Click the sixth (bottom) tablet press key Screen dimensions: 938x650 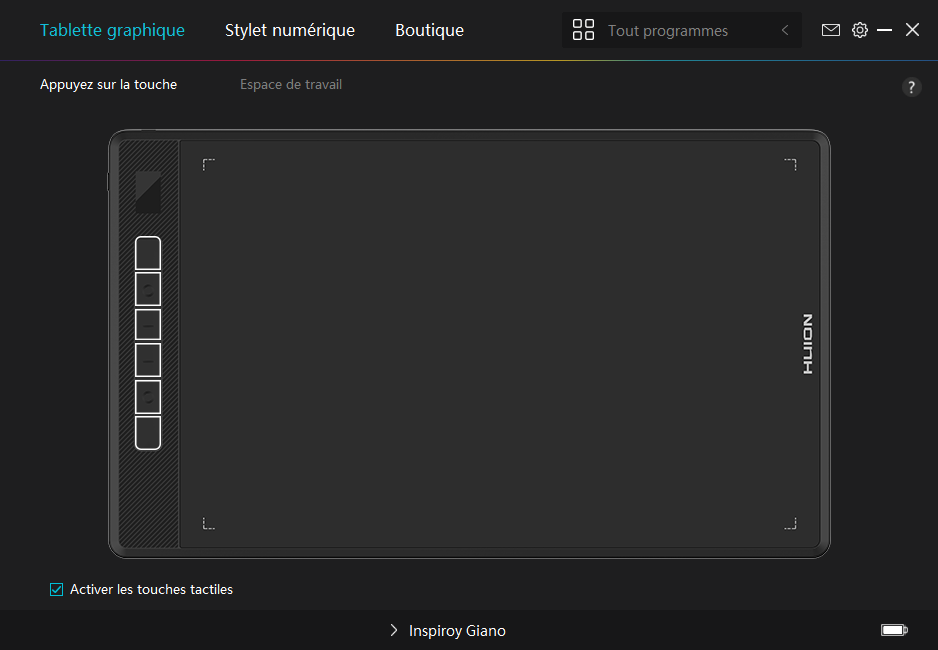point(147,433)
